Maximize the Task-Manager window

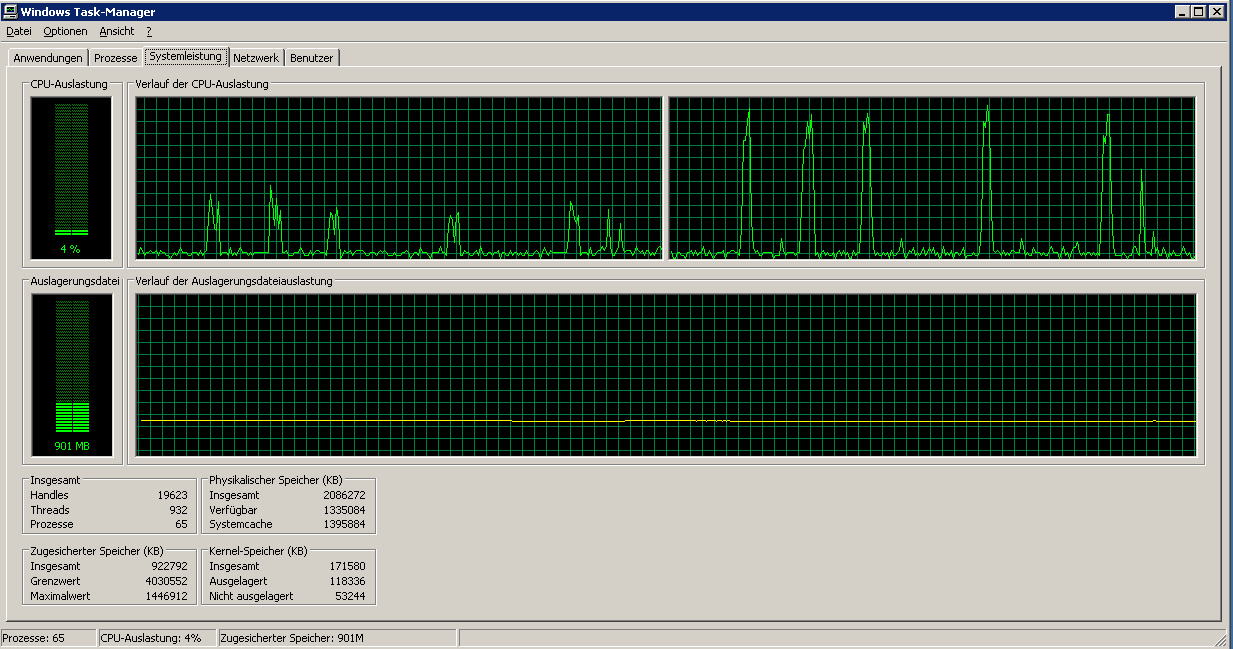pyautogui.click(x=1199, y=12)
